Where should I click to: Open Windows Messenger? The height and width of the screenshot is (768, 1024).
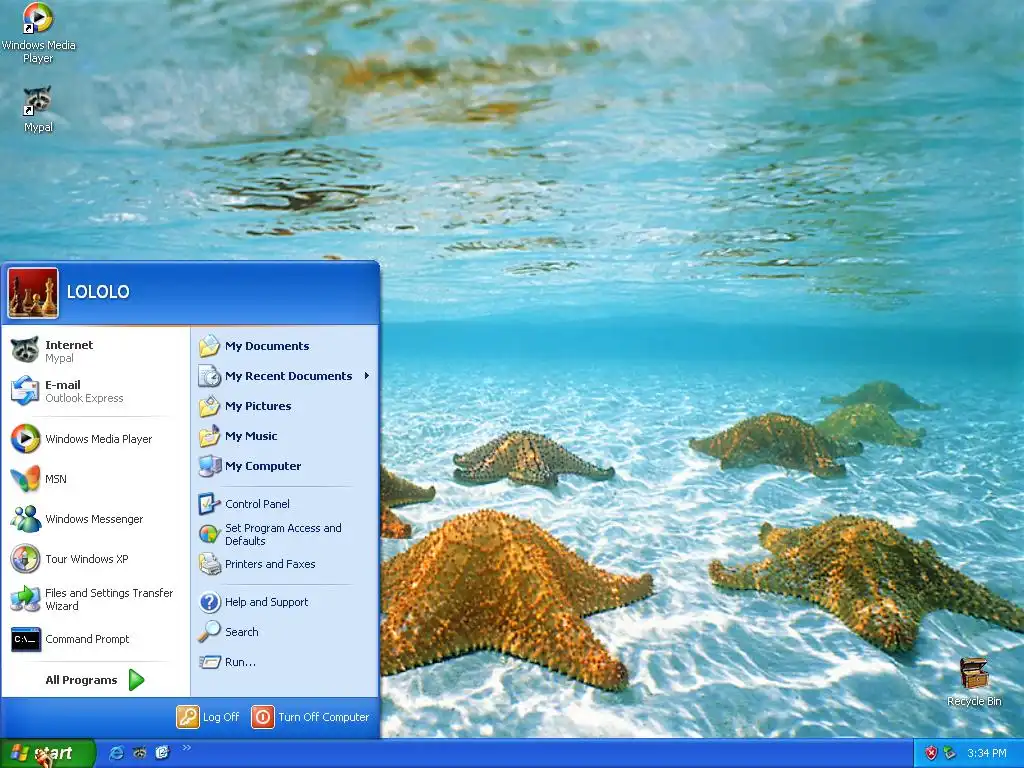(x=95, y=519)
